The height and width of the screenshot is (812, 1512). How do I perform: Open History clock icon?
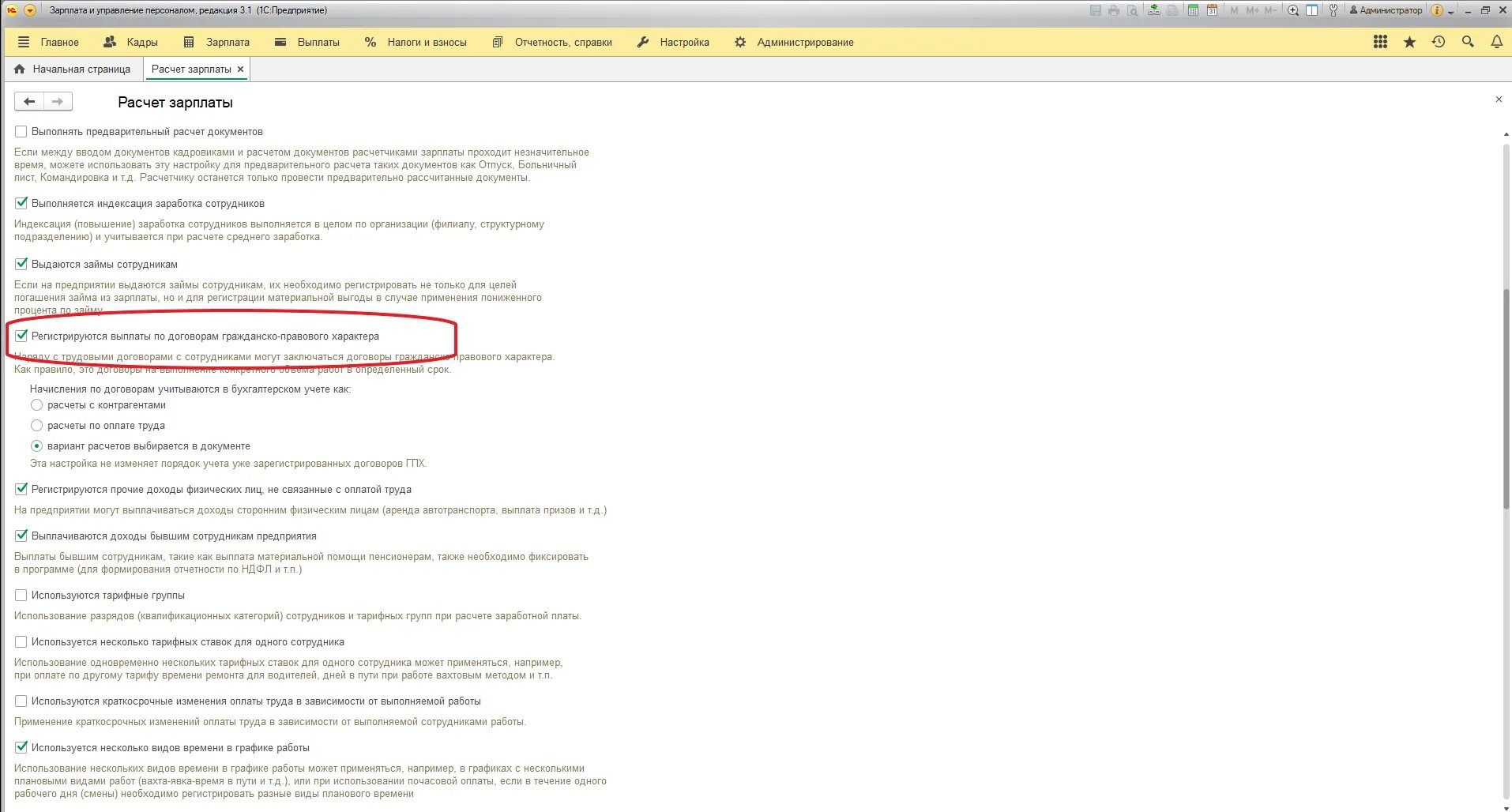tap(1439, 42)
